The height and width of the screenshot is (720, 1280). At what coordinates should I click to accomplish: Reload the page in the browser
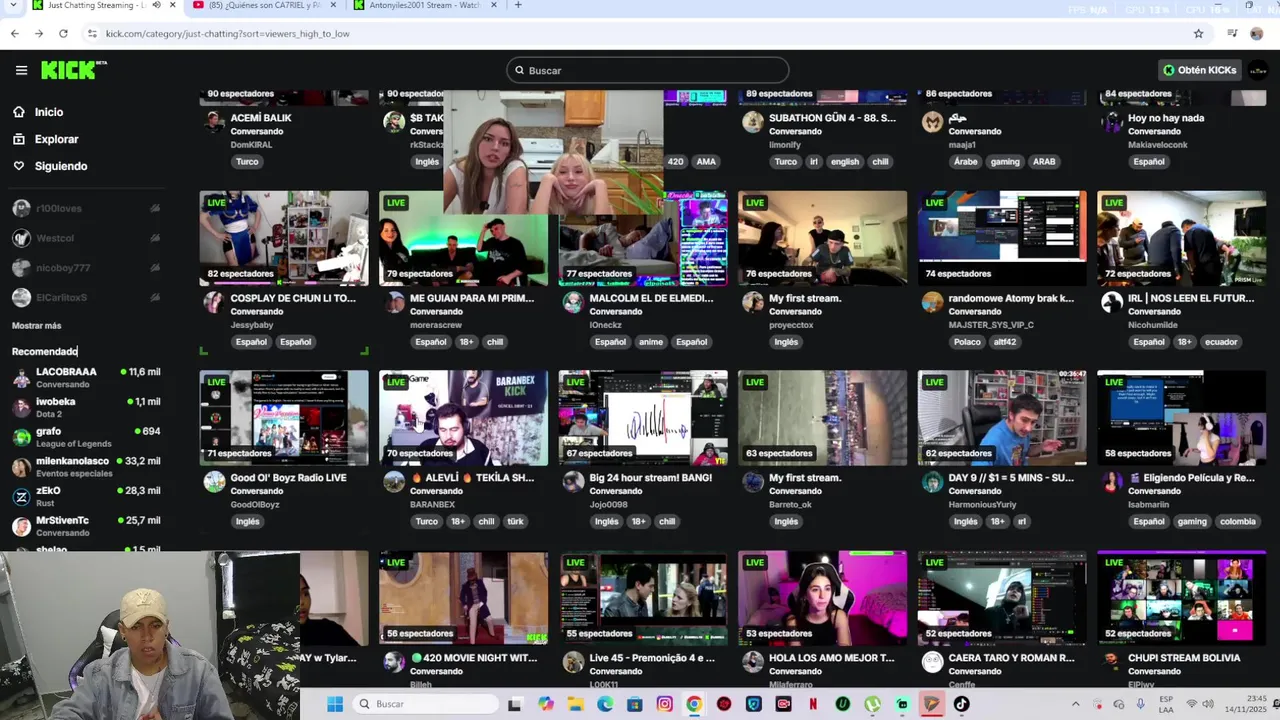pos(63,33)
